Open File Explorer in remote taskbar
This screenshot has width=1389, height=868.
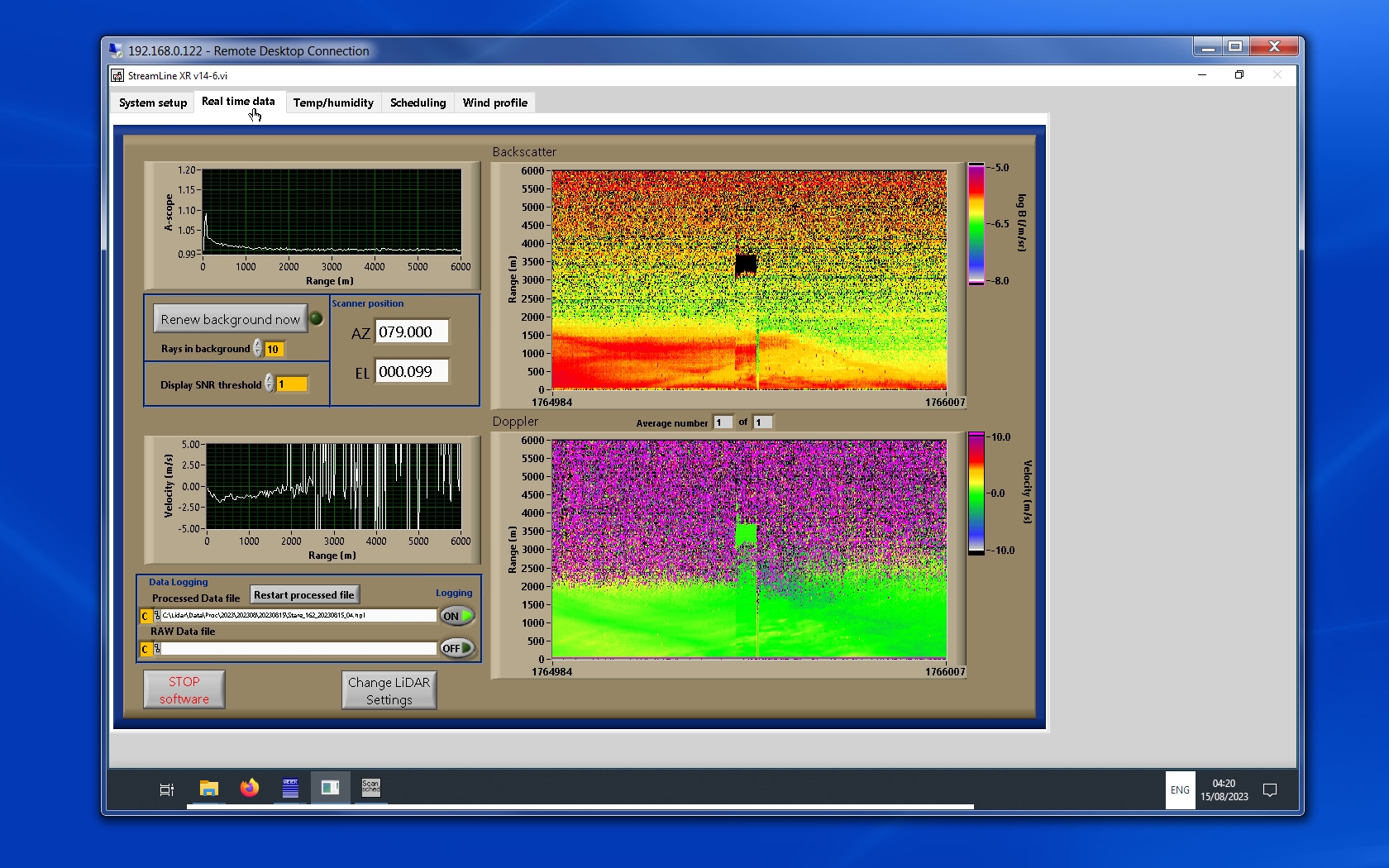(208, 789)
